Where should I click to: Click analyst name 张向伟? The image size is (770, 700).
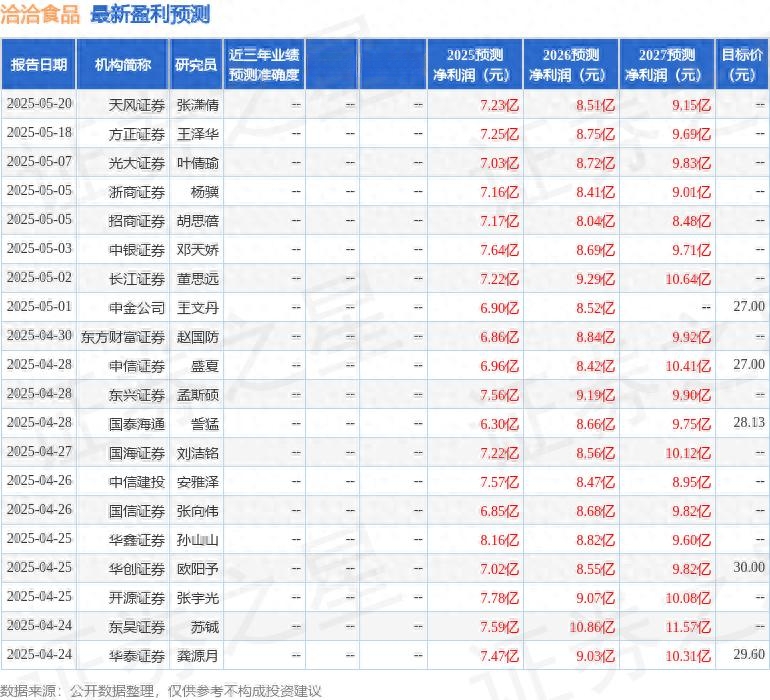pos(197,511)
